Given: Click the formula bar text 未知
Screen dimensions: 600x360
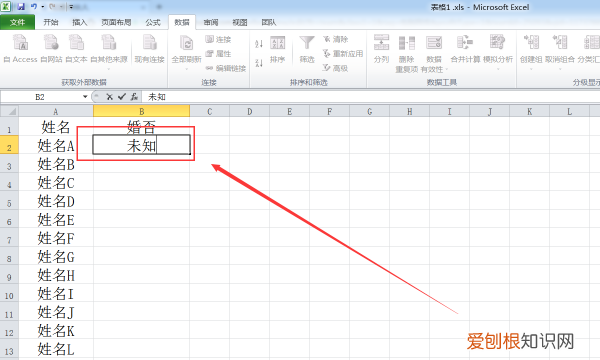Looking at the screenshot, I should tap(157, 97).
